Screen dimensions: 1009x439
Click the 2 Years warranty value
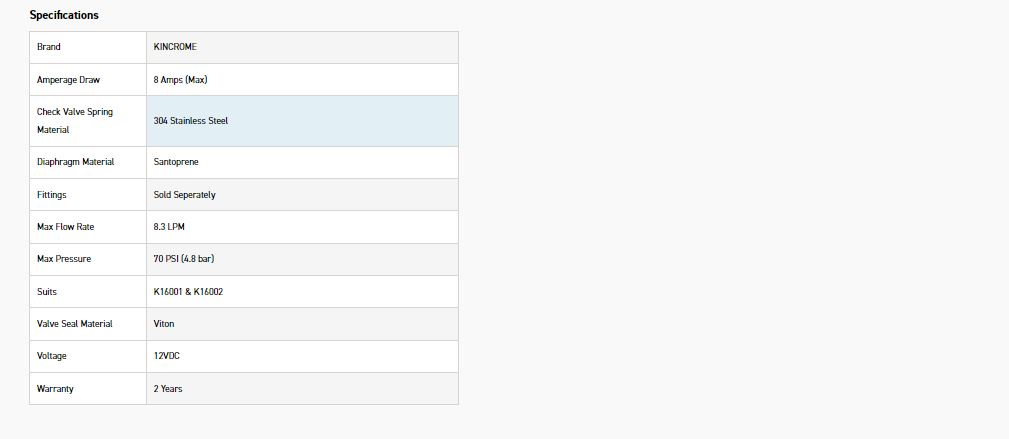point(168,388)
